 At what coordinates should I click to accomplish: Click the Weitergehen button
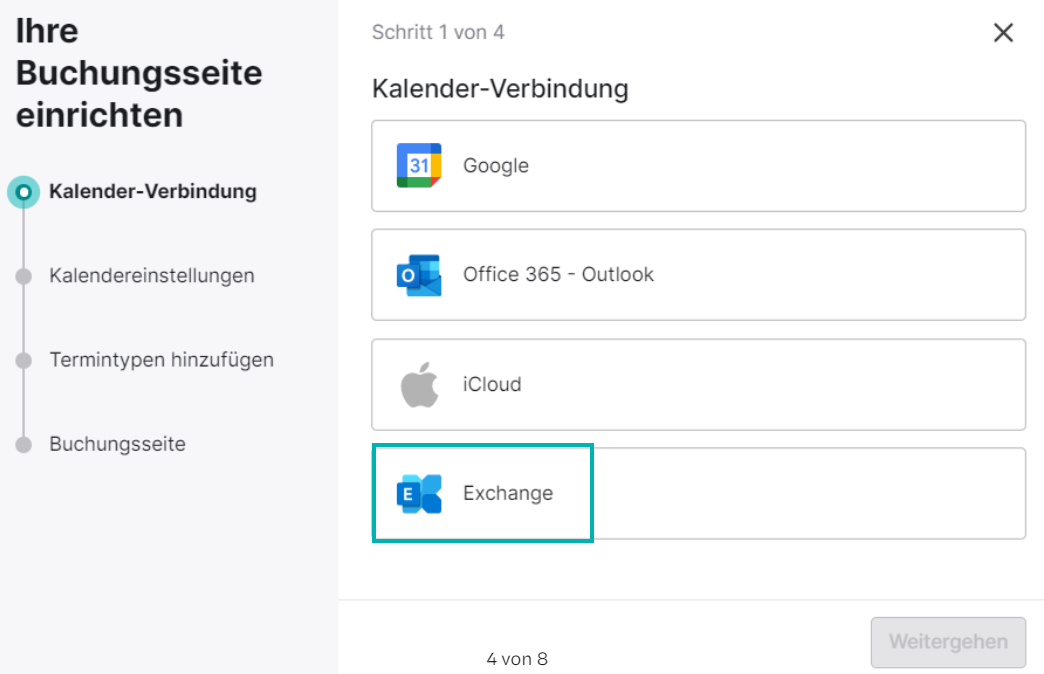click(x=948, y=642)
